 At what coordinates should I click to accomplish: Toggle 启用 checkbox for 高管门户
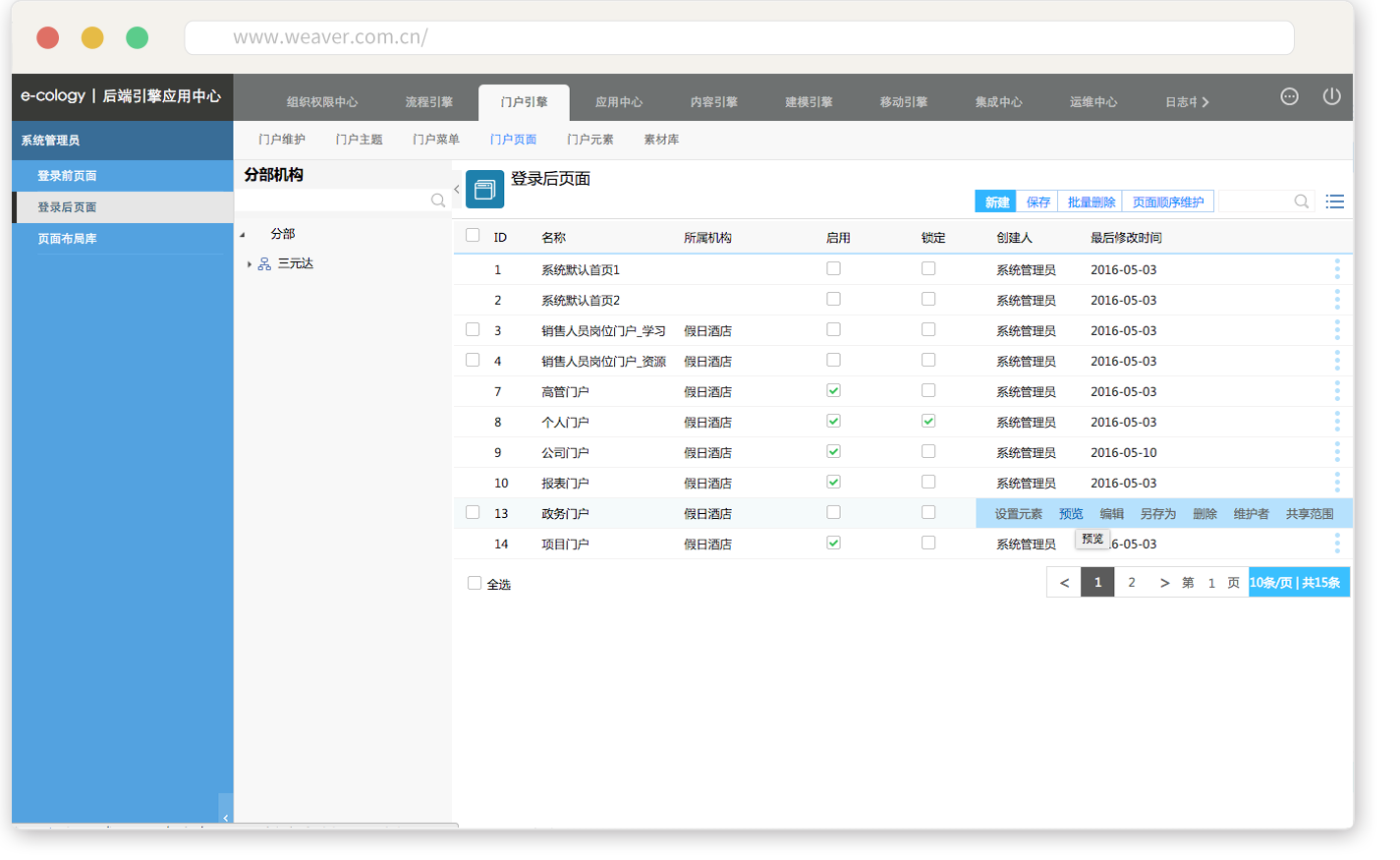coord(833,391)
